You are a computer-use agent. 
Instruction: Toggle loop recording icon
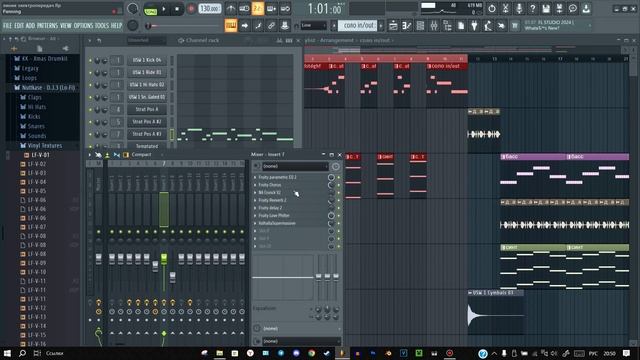(285, 9)
